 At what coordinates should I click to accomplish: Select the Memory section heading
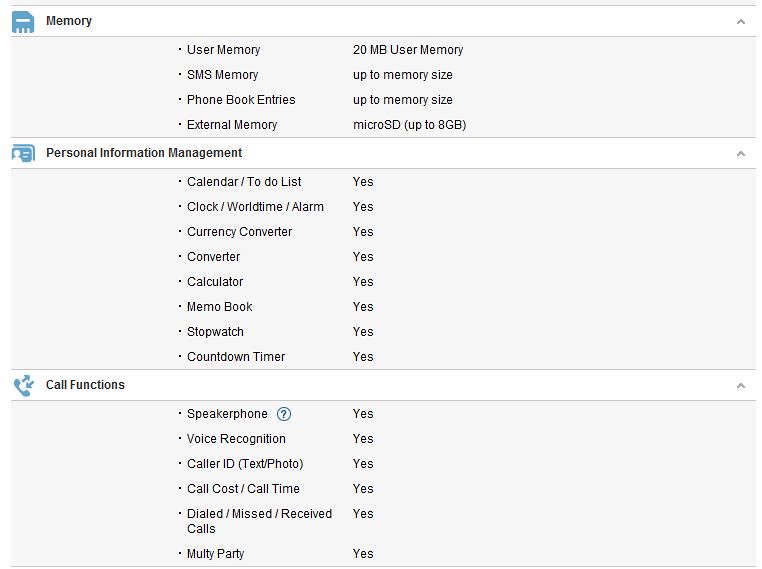tap(69, 21)
